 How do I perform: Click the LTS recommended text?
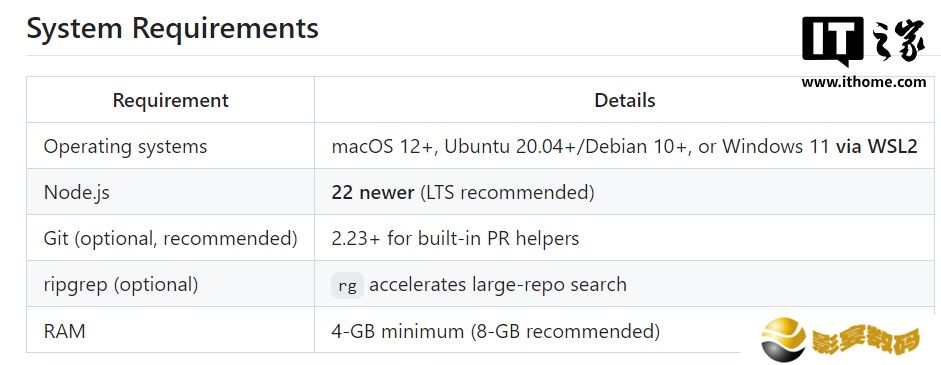click(507, 193)
